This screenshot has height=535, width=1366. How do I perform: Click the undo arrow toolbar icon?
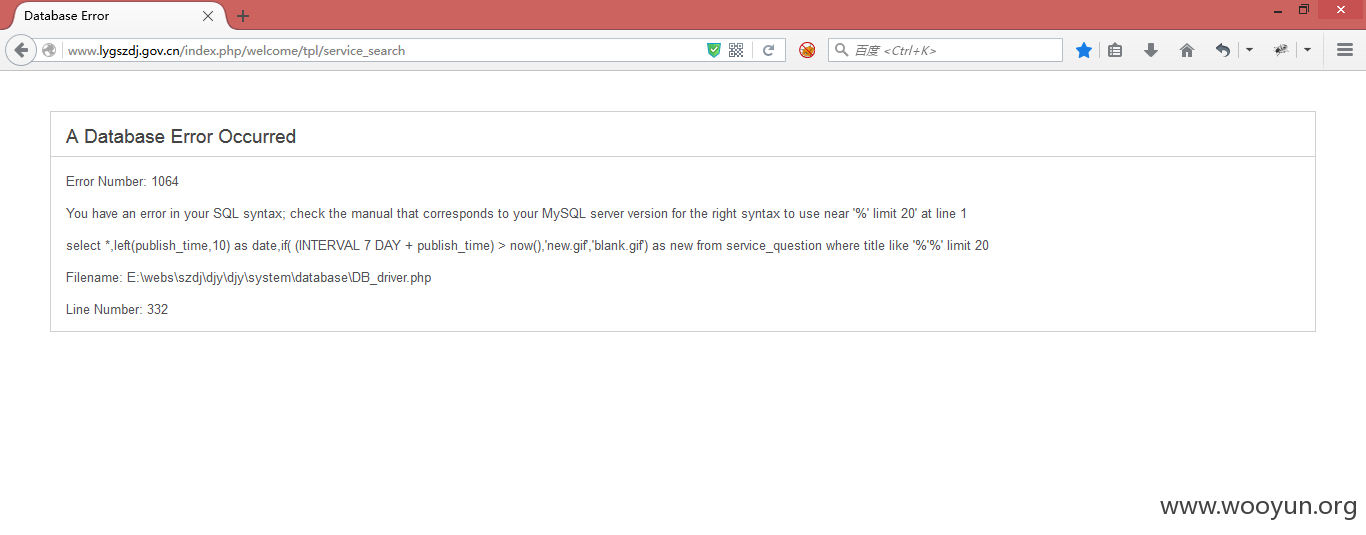point(1222,50)
